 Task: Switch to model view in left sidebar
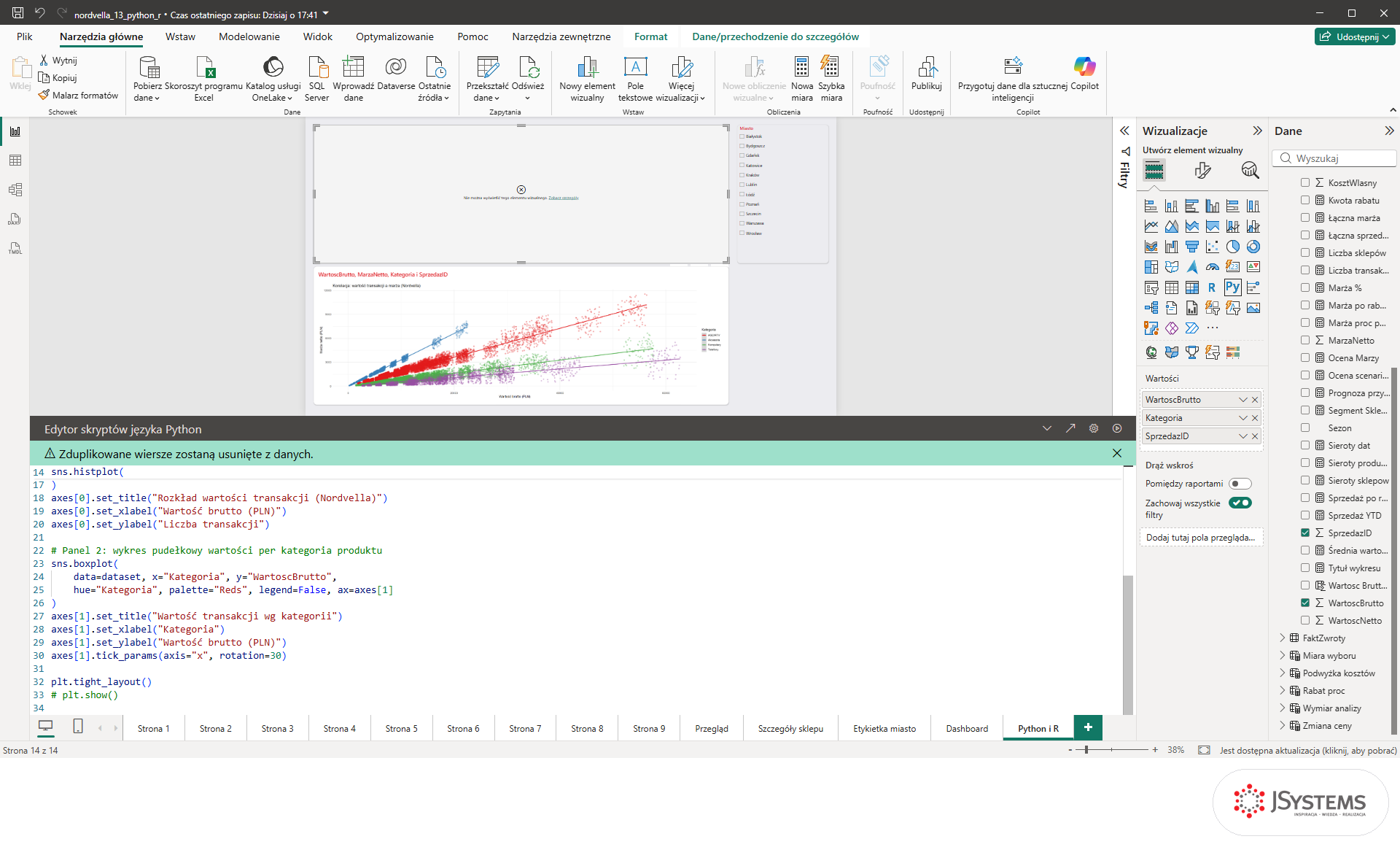[x=15, y=190]
